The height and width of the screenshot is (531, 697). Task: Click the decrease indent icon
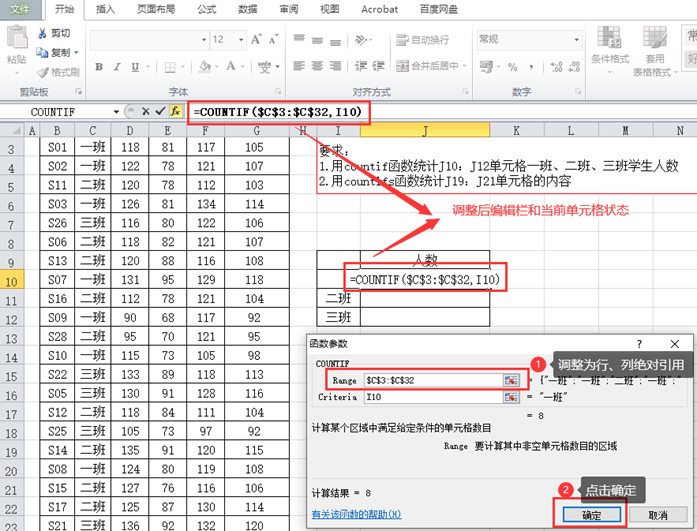coord(361,66)
